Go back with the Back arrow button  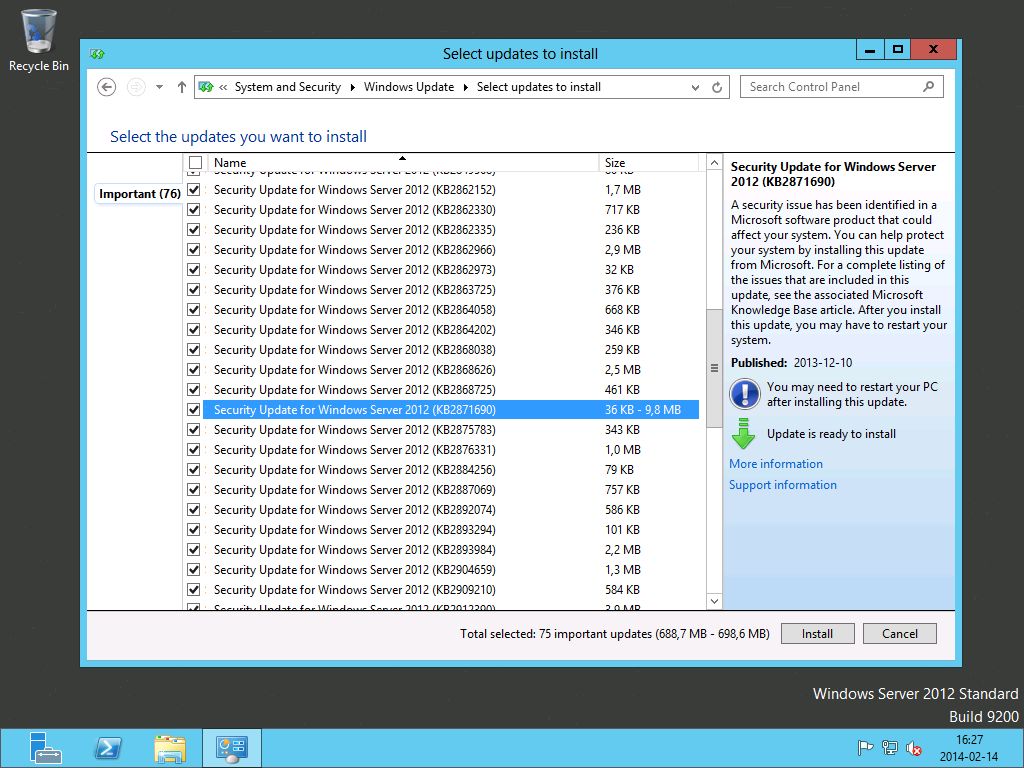[106, 87]
